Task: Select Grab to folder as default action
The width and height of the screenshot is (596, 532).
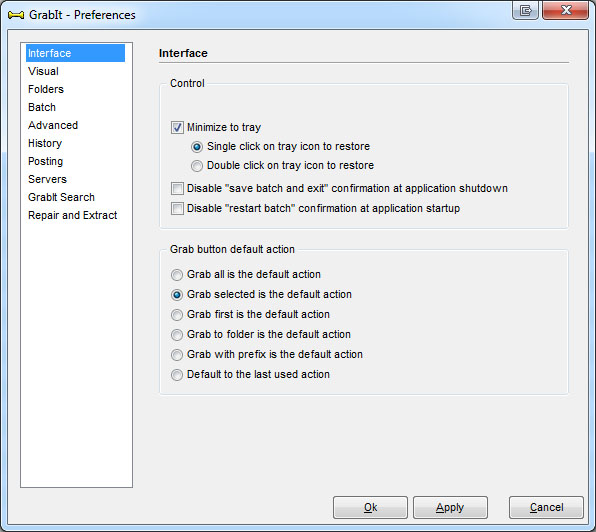Action: click(x=177, y=335)
